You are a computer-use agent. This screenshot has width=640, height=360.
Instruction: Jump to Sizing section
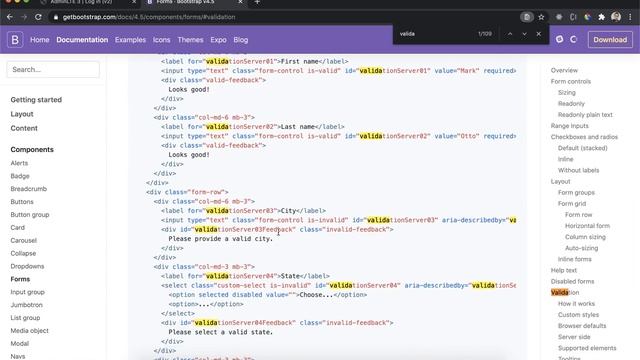tap(567, 93)
